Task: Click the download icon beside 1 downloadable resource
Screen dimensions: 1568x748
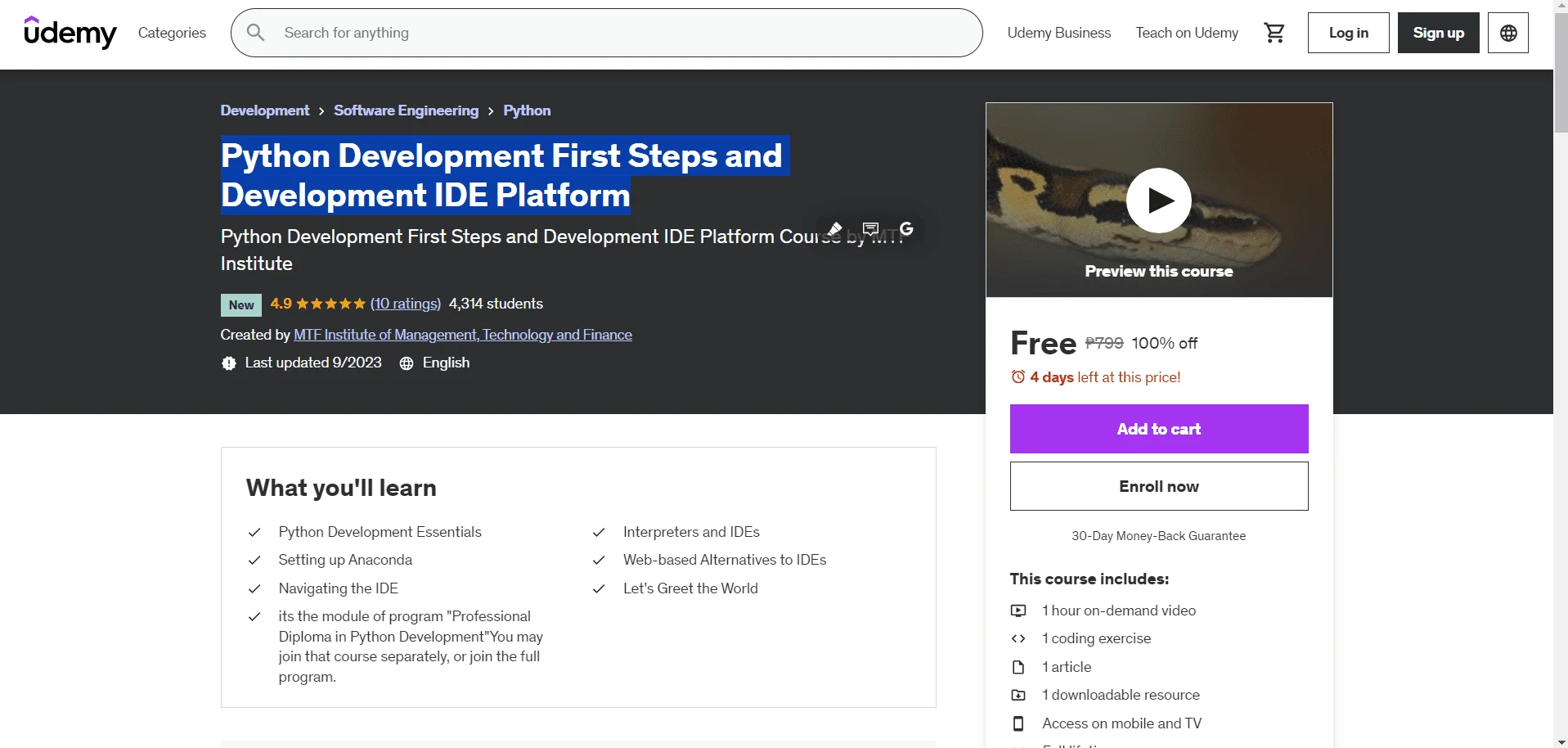Action: point(1018,695)
